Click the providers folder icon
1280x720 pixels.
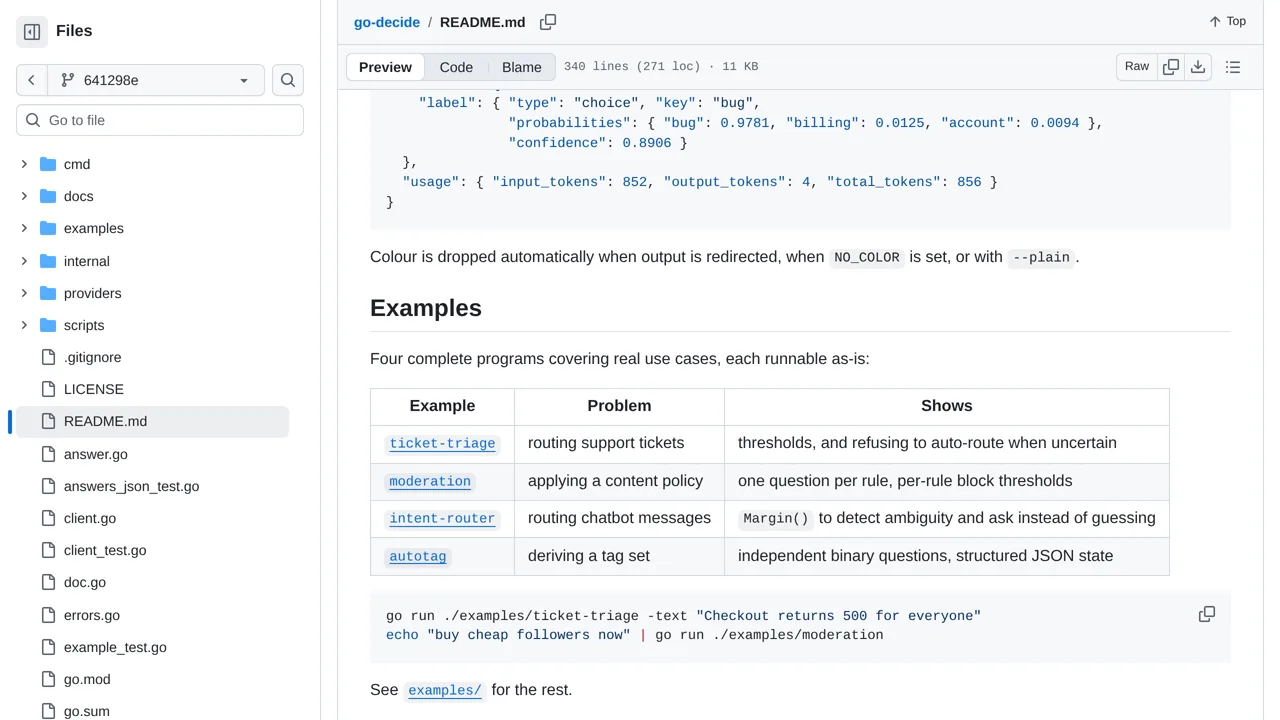(48, 293)
